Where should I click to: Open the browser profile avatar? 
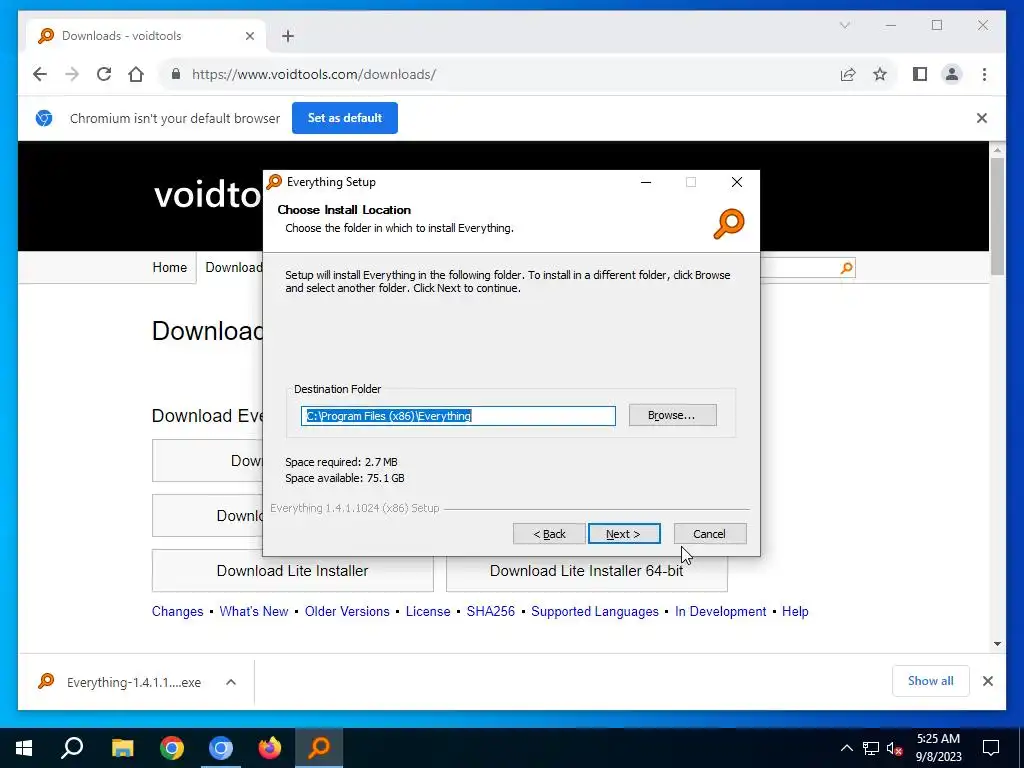coord(952,74)
